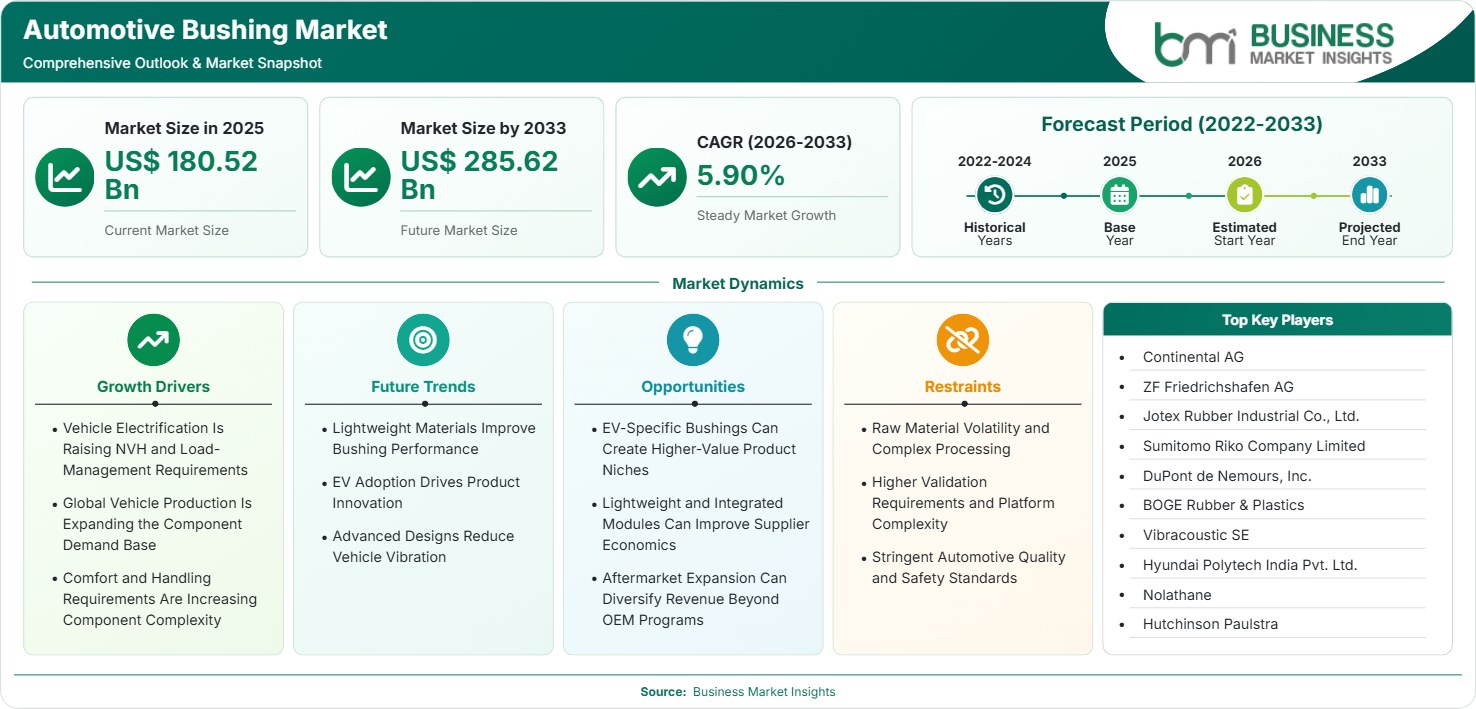The height and width of the screenshot is (709, 1476).
Task: Click the Higher Validation Requirements bullet
Action: pos(963,503)
